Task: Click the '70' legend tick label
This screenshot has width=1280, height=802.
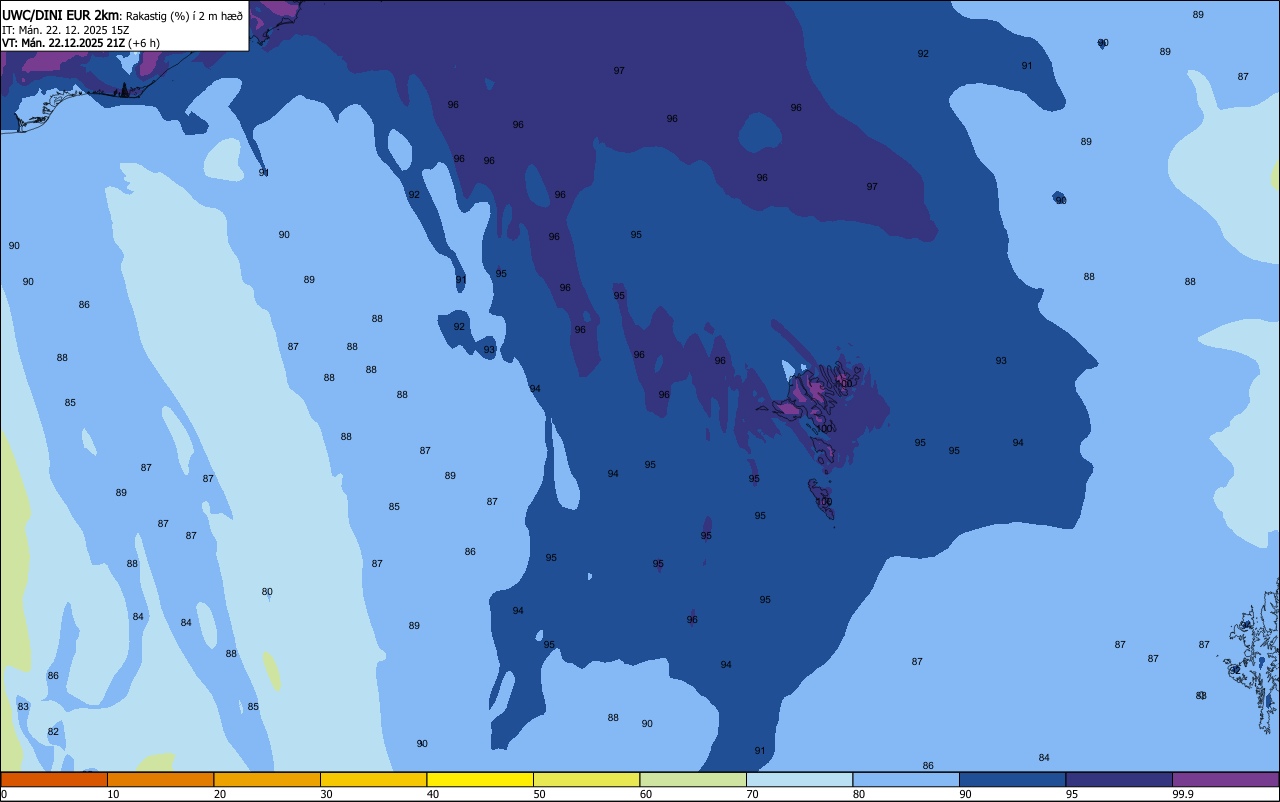Action: click(x=752, y=794)
